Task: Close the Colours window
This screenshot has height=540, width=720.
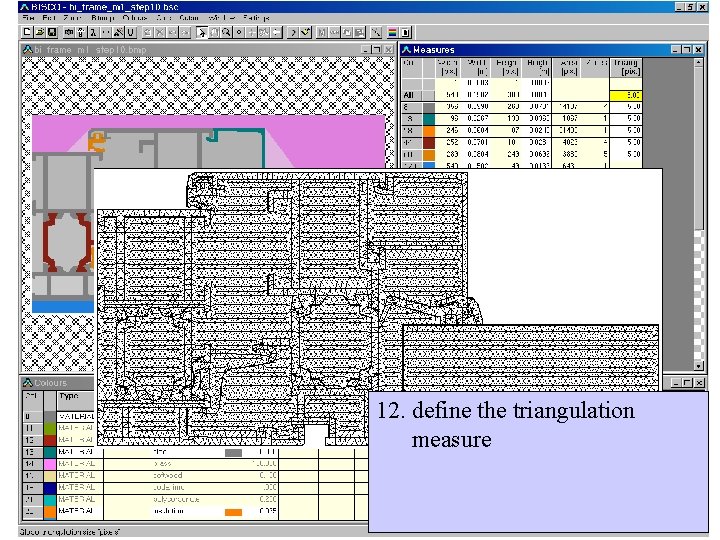Action: pyautogui.click(x=699, y=382)
